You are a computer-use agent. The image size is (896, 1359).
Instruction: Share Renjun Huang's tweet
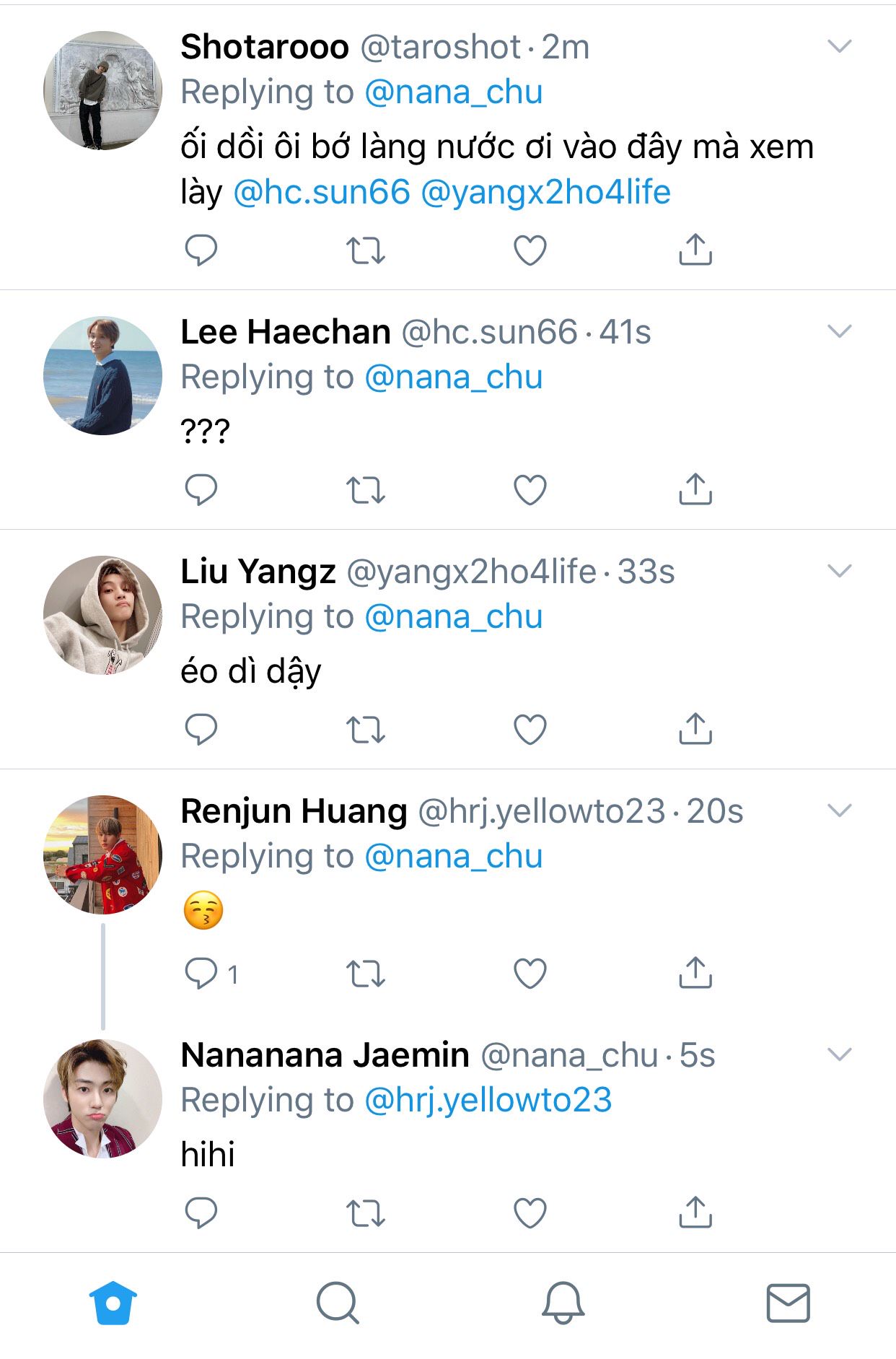(x=695, y=973)
